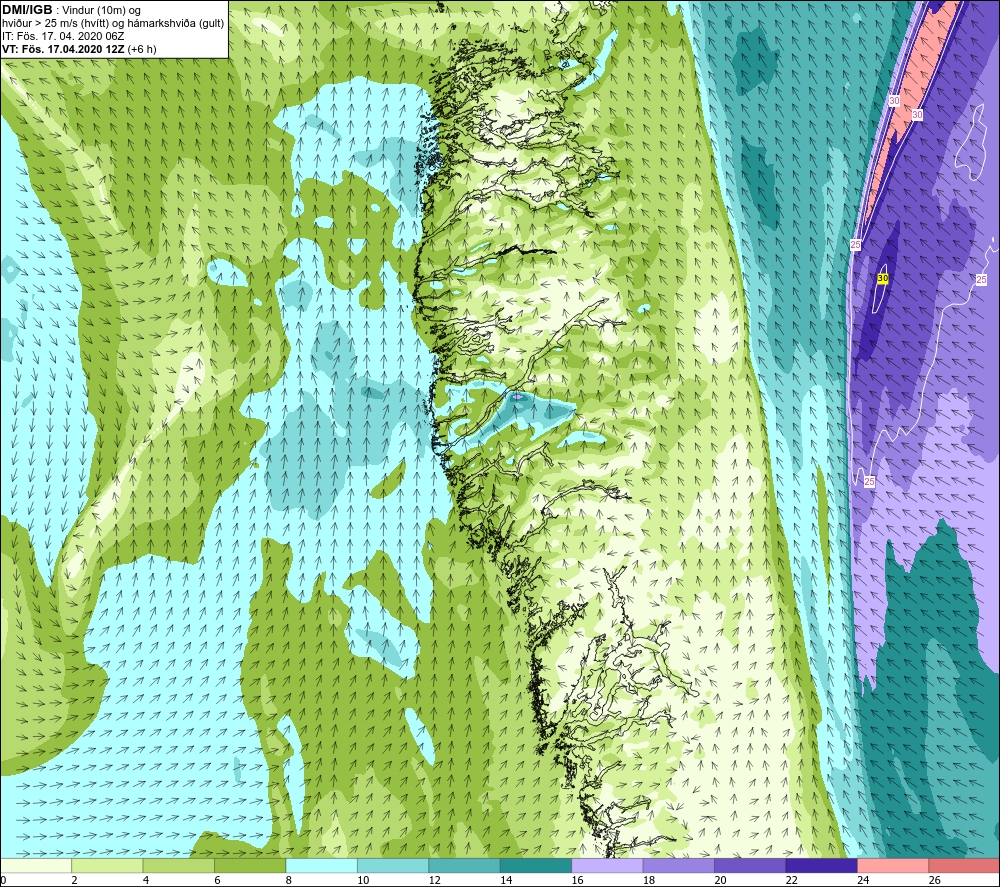Select the dark teal 14–16 m/s legend swatch
The image size is (1000, 887).
[x=536, y=865]
